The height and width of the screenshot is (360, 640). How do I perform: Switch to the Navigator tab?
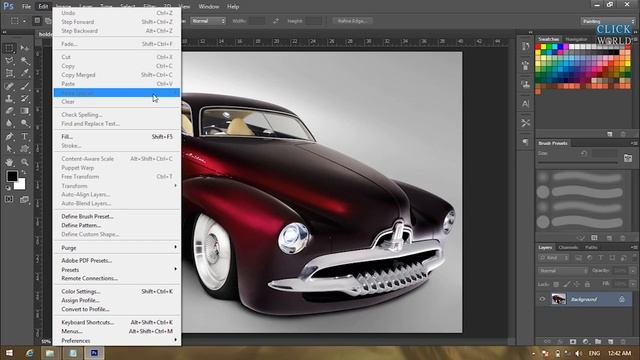(x=576, y=39)
